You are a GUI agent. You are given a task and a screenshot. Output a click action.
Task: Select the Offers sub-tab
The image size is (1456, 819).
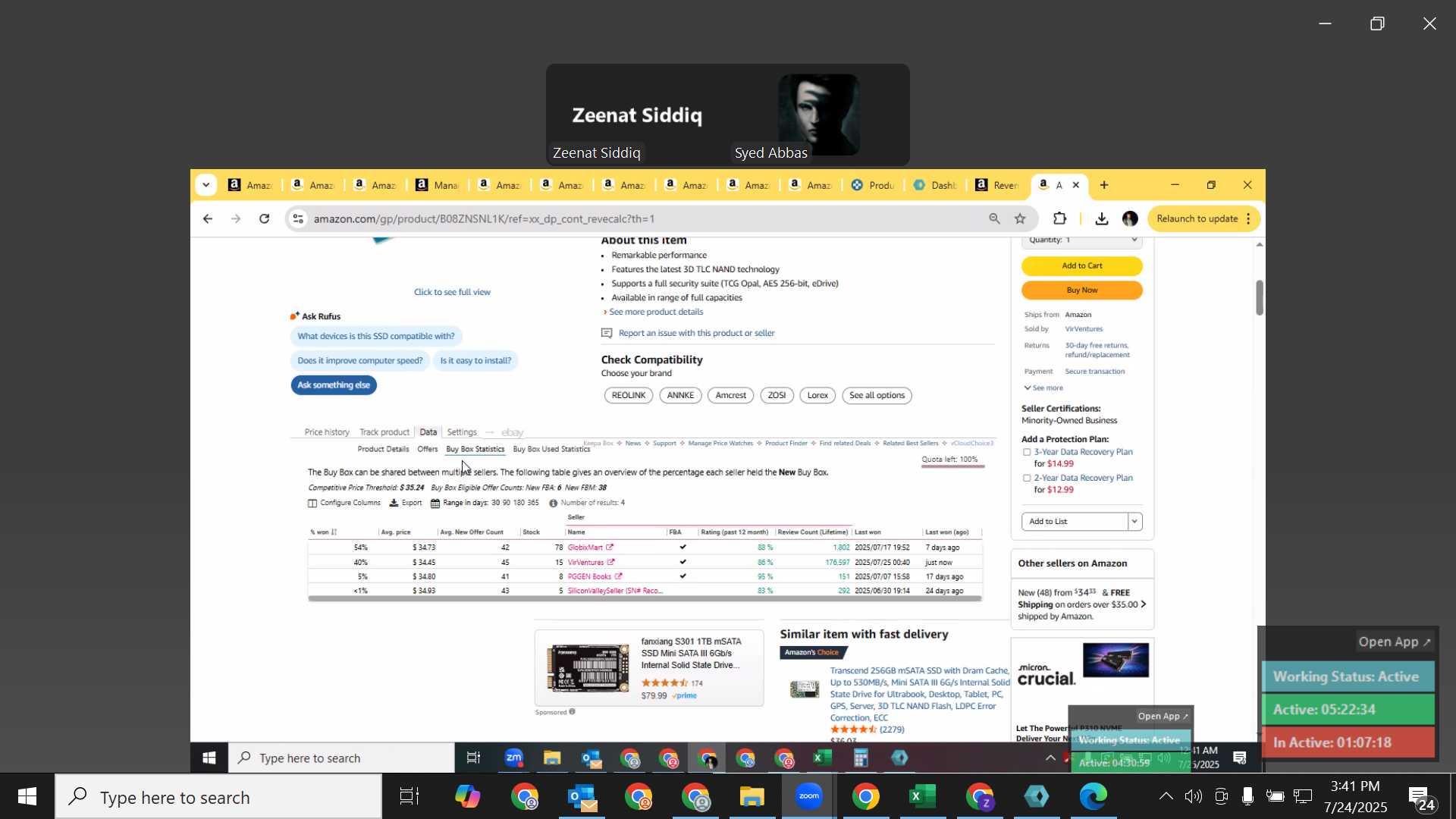[x=428, y=450]
